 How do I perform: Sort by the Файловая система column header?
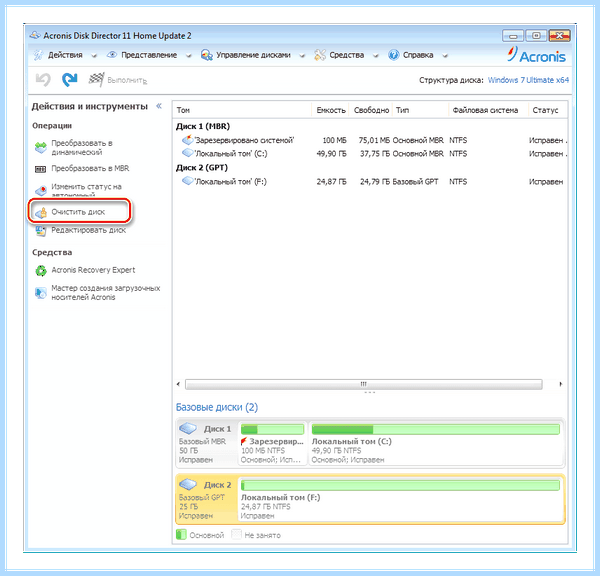click(488, 110)
